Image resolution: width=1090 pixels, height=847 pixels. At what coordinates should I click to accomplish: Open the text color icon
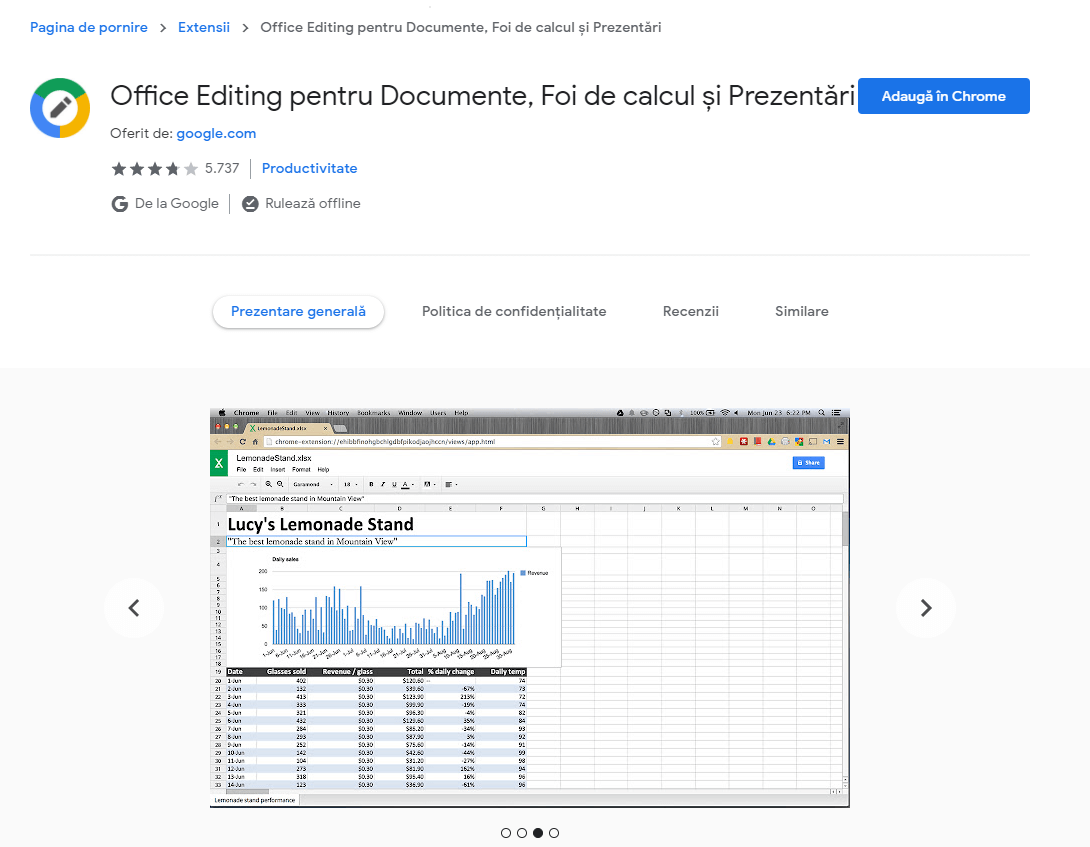click(405, 484)
